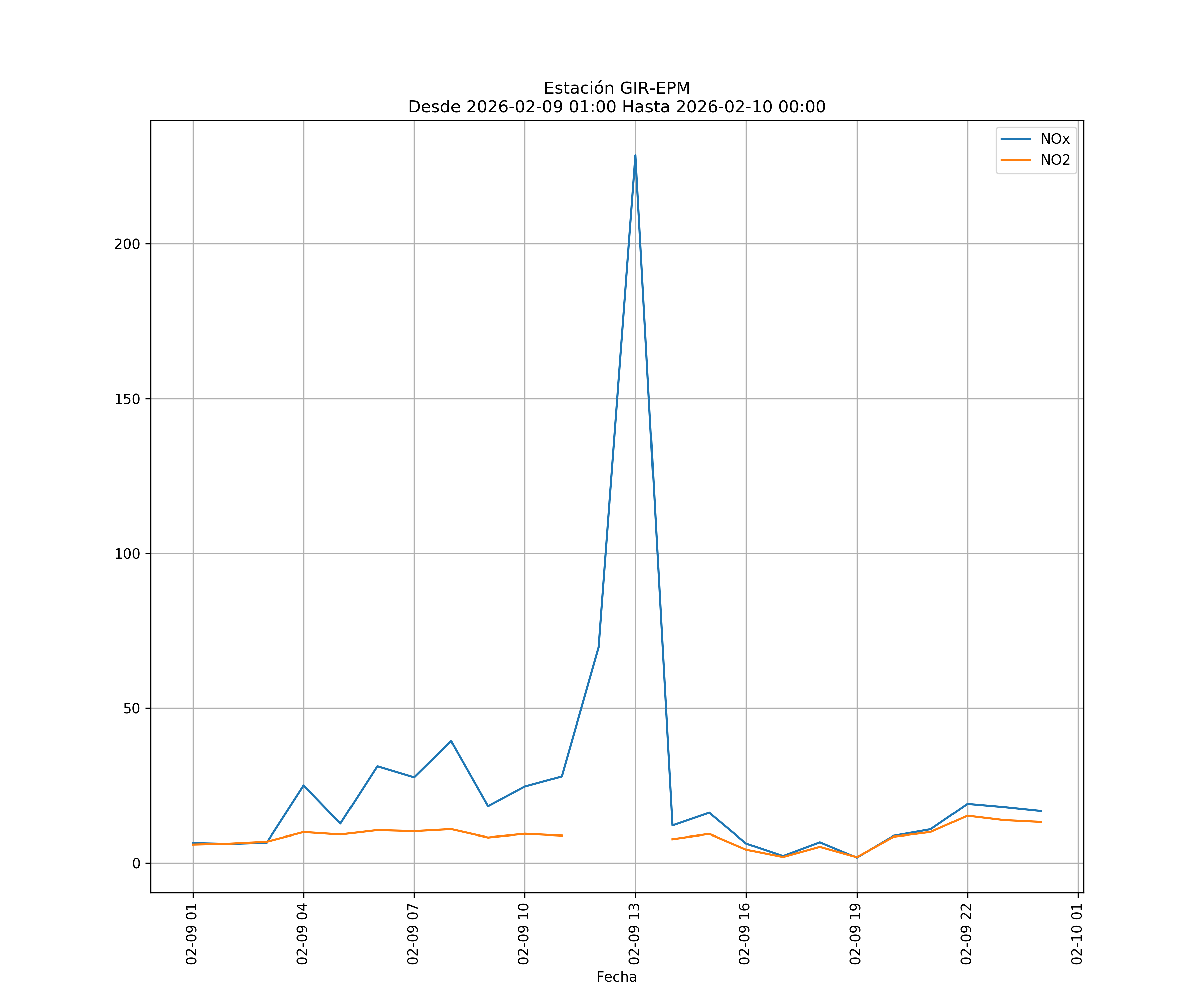Click the 150 y-axis tick label
This screenshot has width=1204, height=1003.
click(x=127, y=399)
